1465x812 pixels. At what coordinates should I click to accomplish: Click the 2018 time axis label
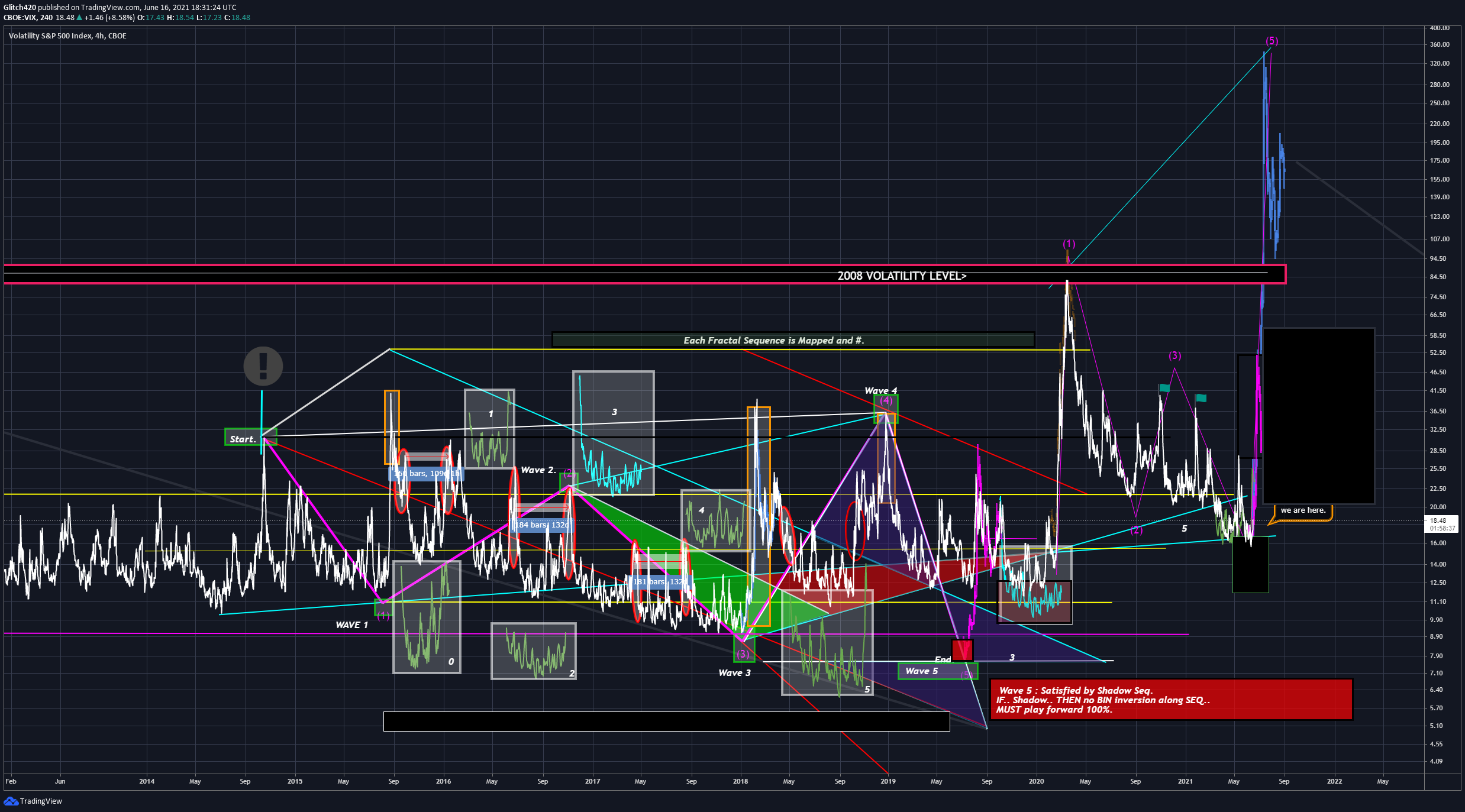click(740, 781)
